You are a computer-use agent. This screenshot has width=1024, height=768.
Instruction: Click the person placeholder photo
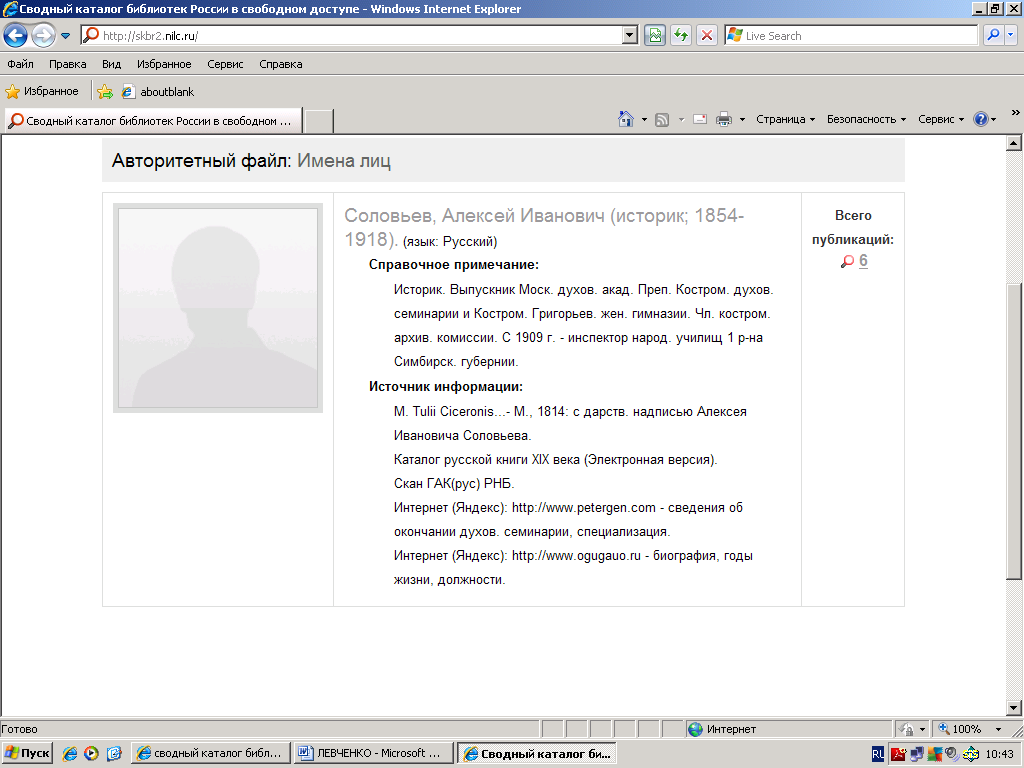point(218,308)
